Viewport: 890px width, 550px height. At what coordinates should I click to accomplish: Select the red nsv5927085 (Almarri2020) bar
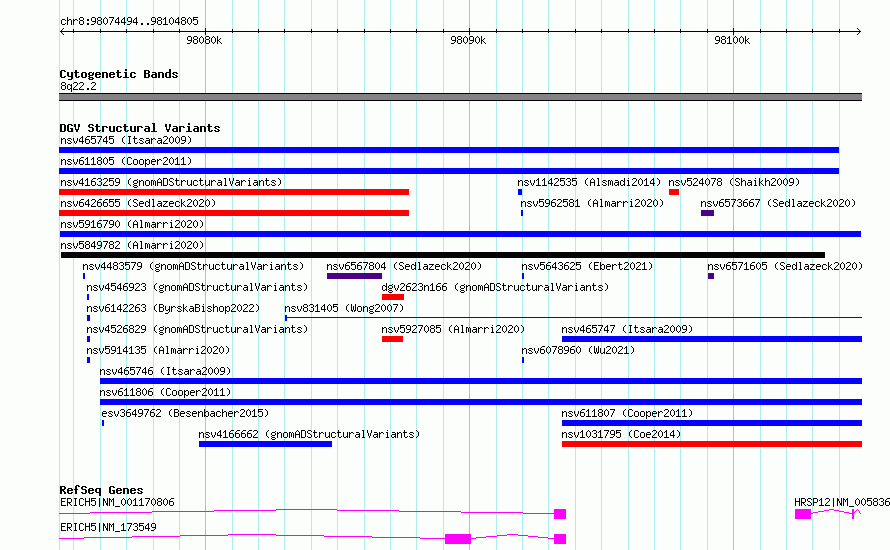[x=392, y=339]
